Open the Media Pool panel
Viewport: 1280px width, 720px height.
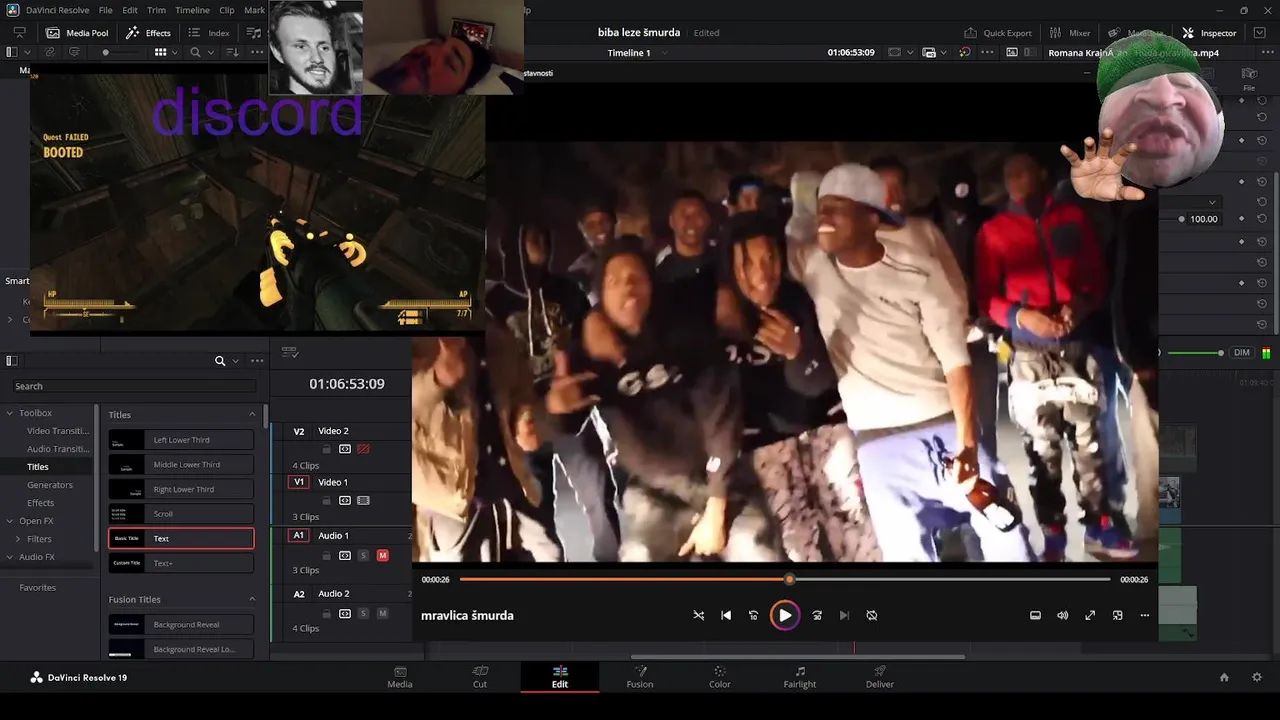point(77,33)
